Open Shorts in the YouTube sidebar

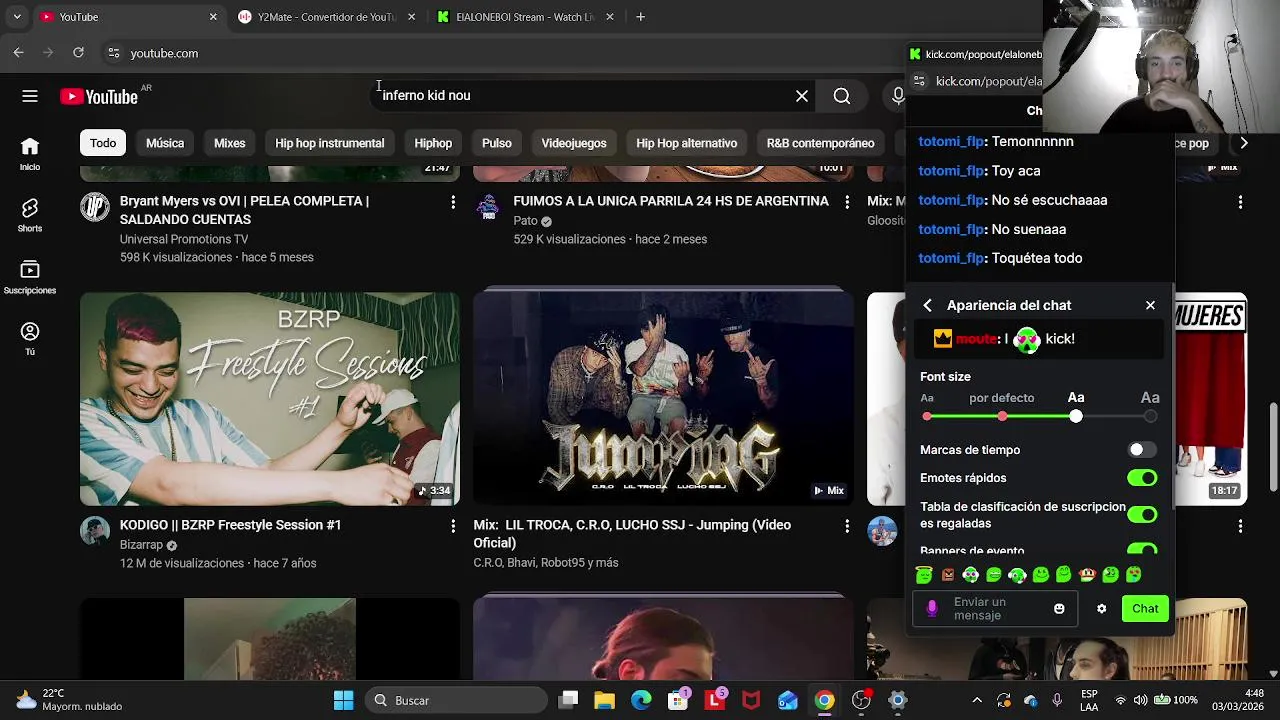tap(30, 215)
